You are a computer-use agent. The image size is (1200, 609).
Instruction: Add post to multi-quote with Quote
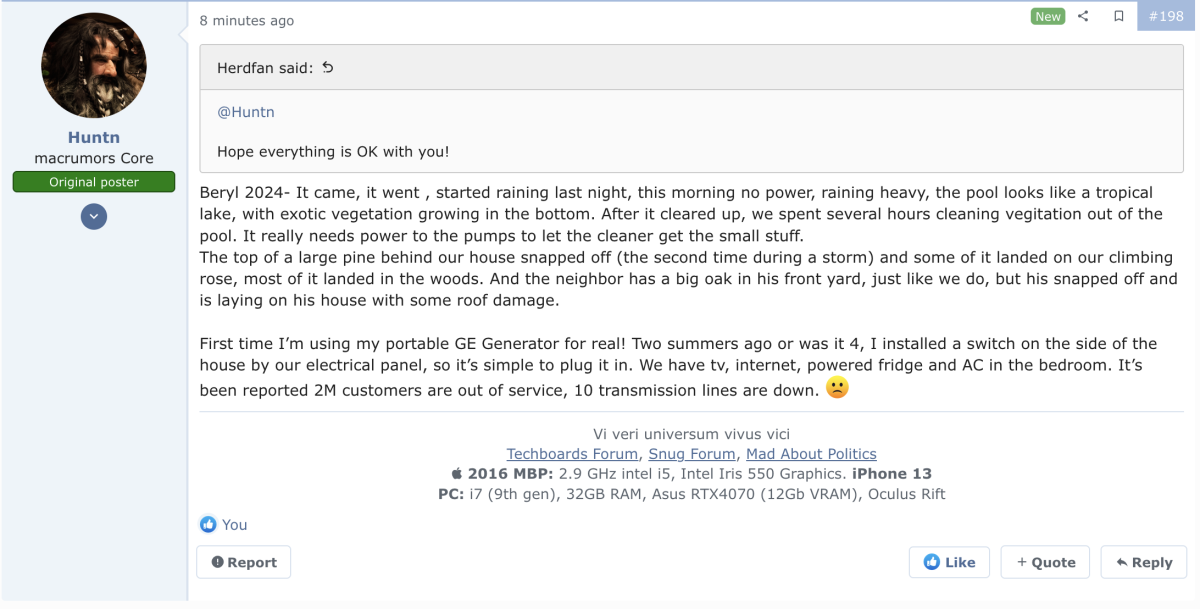[1046, 562]
